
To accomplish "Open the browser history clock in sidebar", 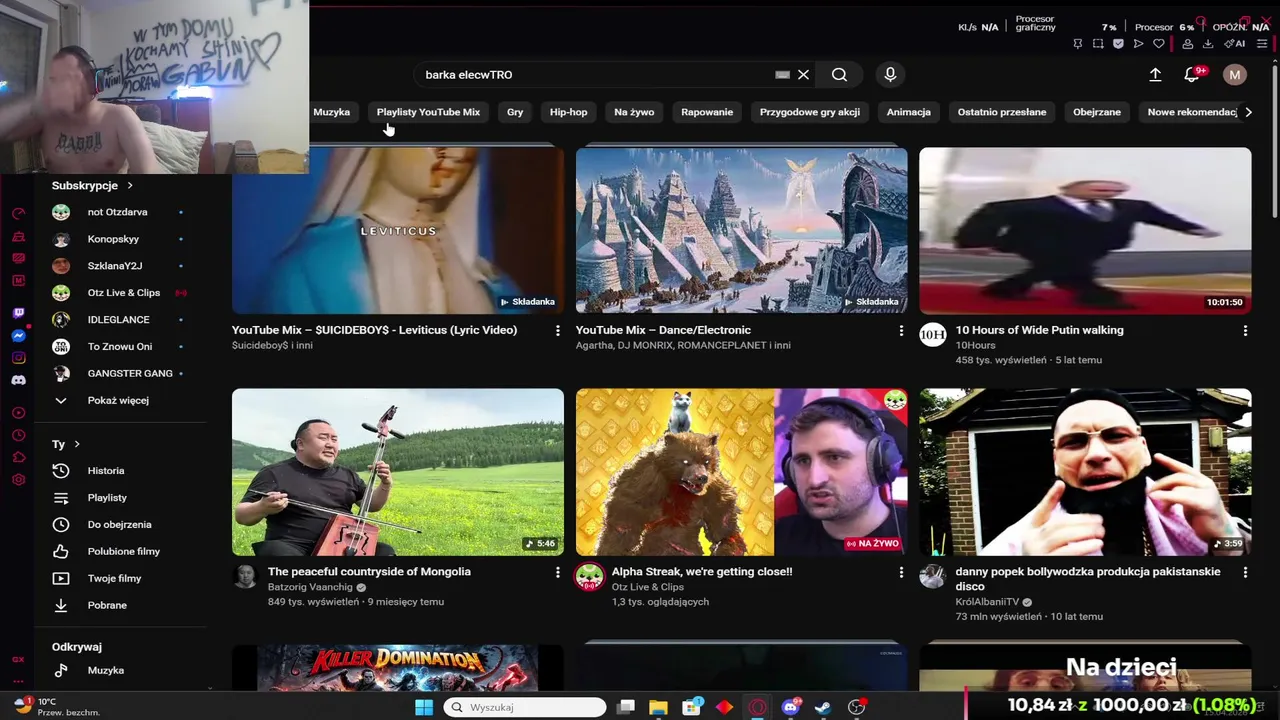I will click(18, 435).
